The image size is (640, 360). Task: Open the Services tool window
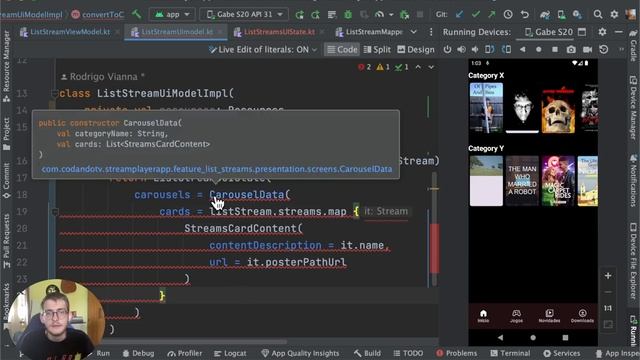pos(562,353)
